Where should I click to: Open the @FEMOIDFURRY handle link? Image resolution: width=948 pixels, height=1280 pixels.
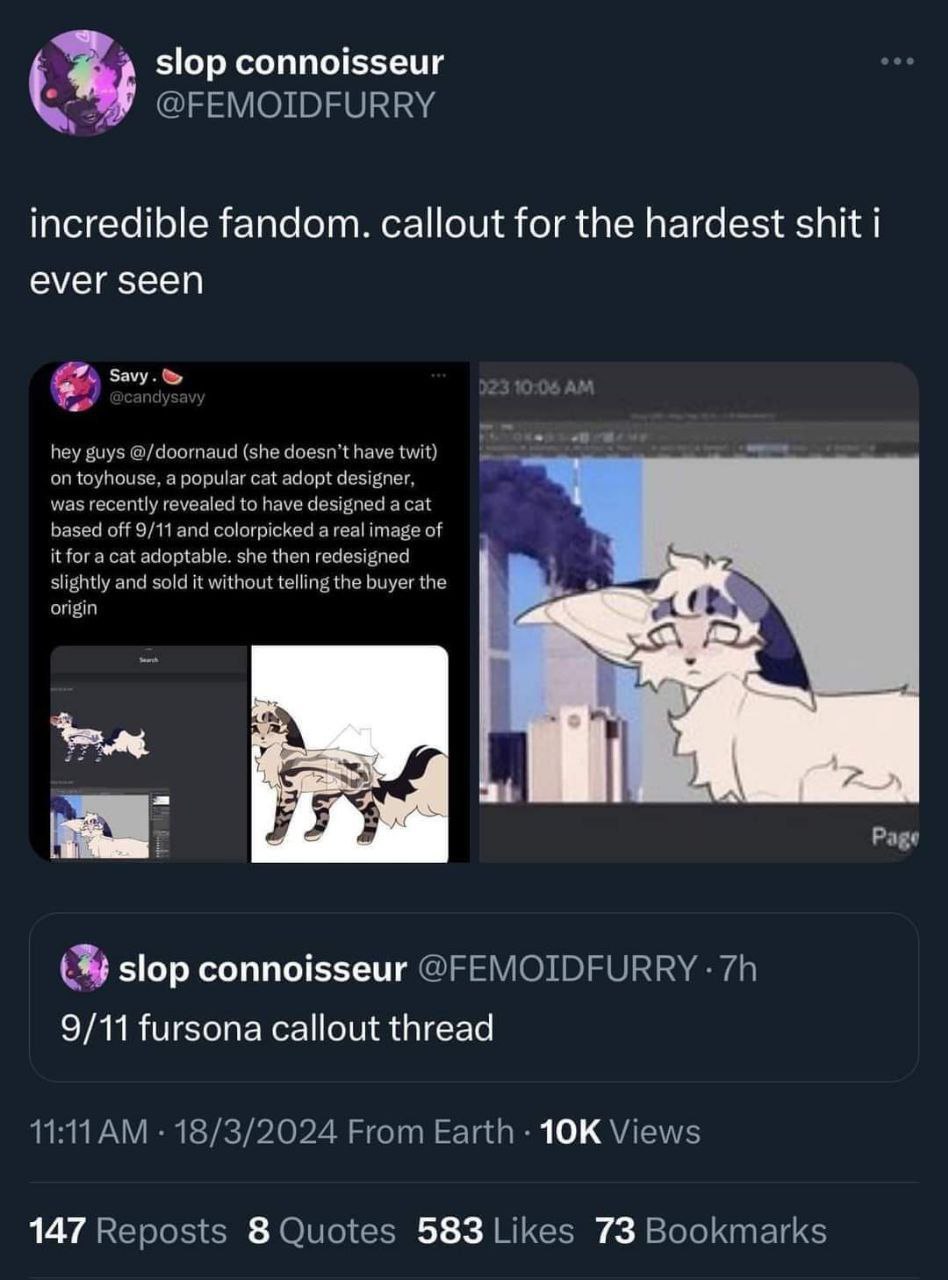click(295, 104)
